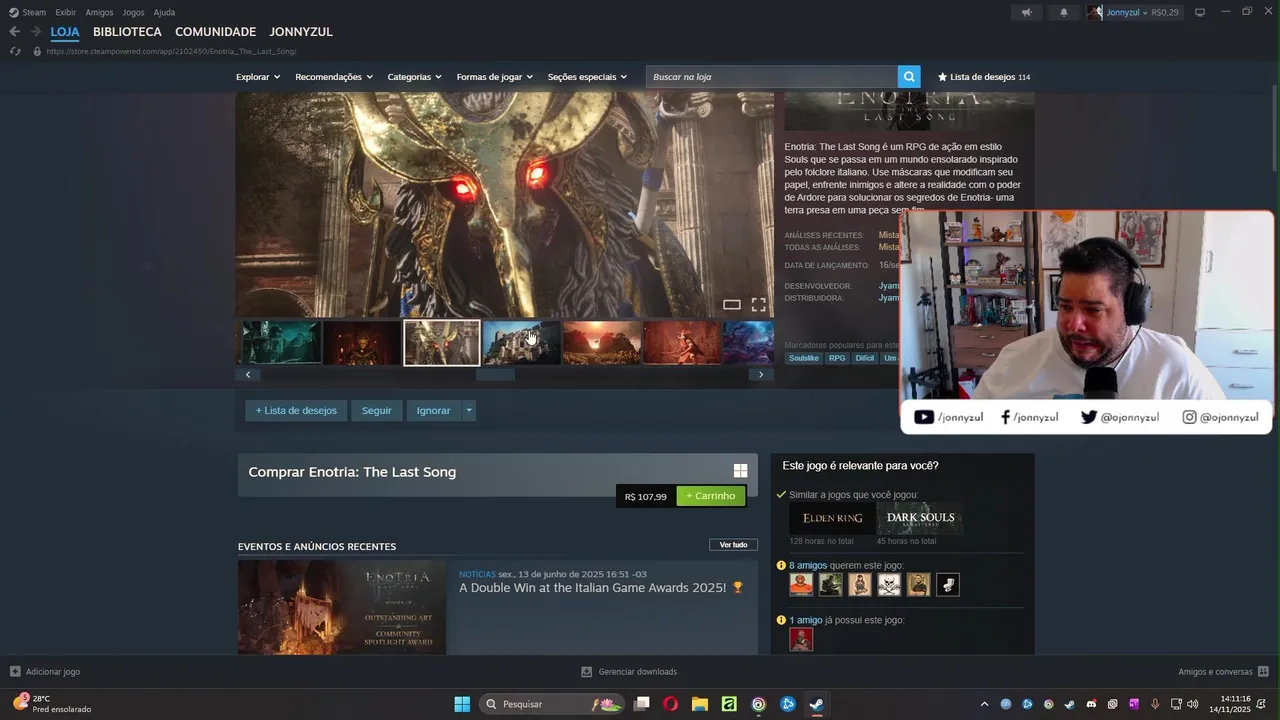Switch the trailer to theater mode icon
The width and height of the screenshot is (1280, 720).
tap(732, 305)
